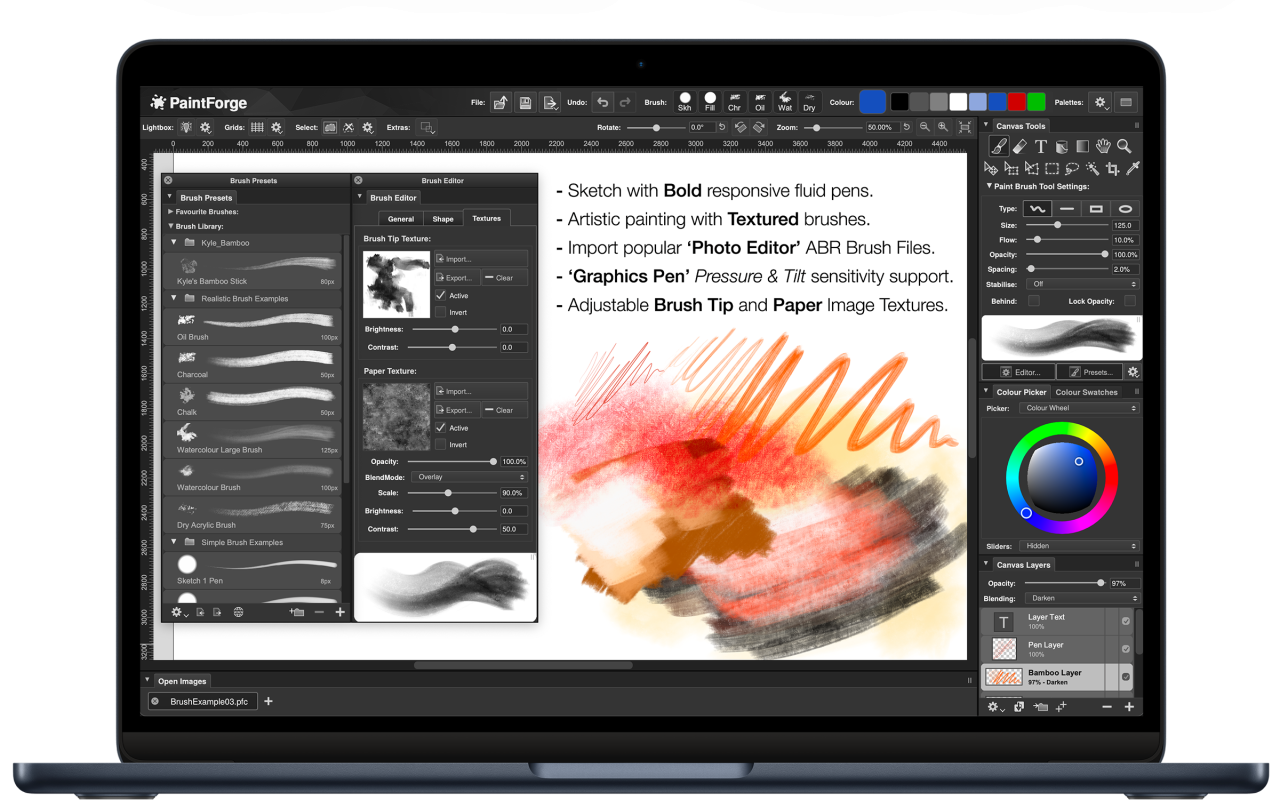Uncheck Active under Paper Texture
Viewport: 1280px width, 800px height.
click(x=441, y=428)
